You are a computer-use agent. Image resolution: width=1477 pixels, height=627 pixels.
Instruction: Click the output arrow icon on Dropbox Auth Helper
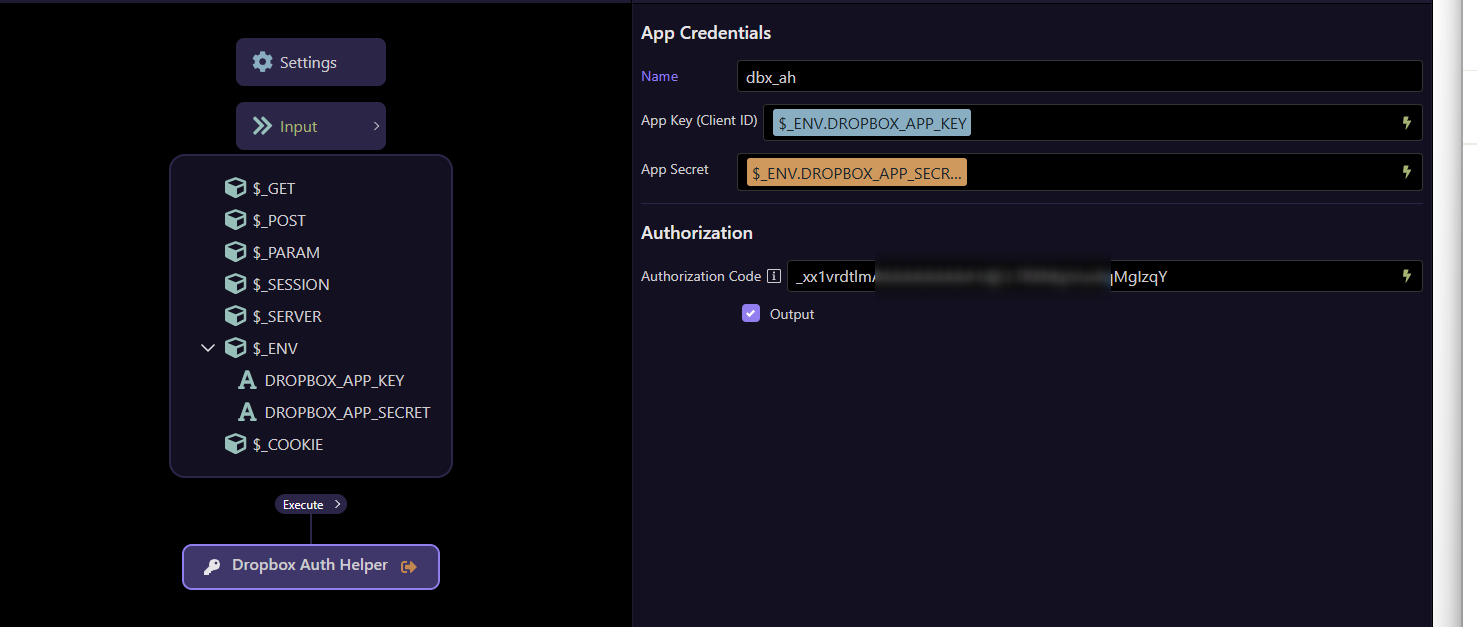[x=408, y=565]
